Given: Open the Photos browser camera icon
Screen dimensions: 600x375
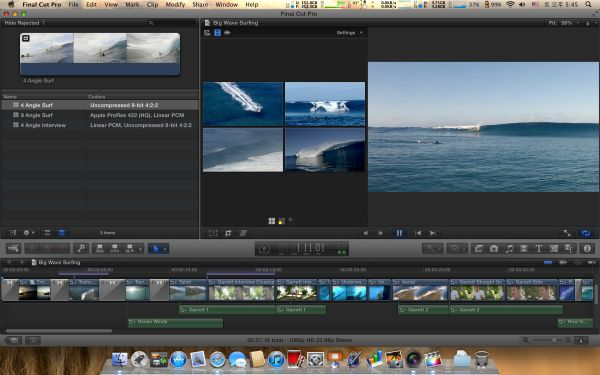Looking at the screenshot, I should (x=494, y=249).
